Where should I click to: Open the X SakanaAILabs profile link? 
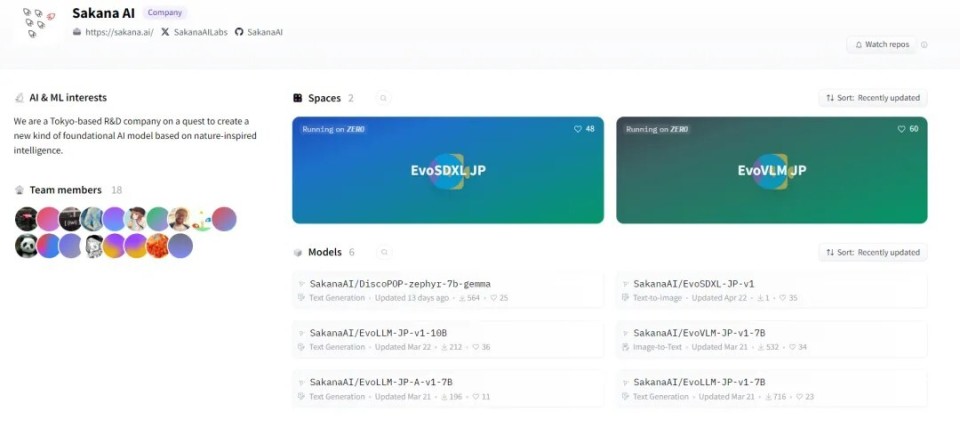[194, 32]
